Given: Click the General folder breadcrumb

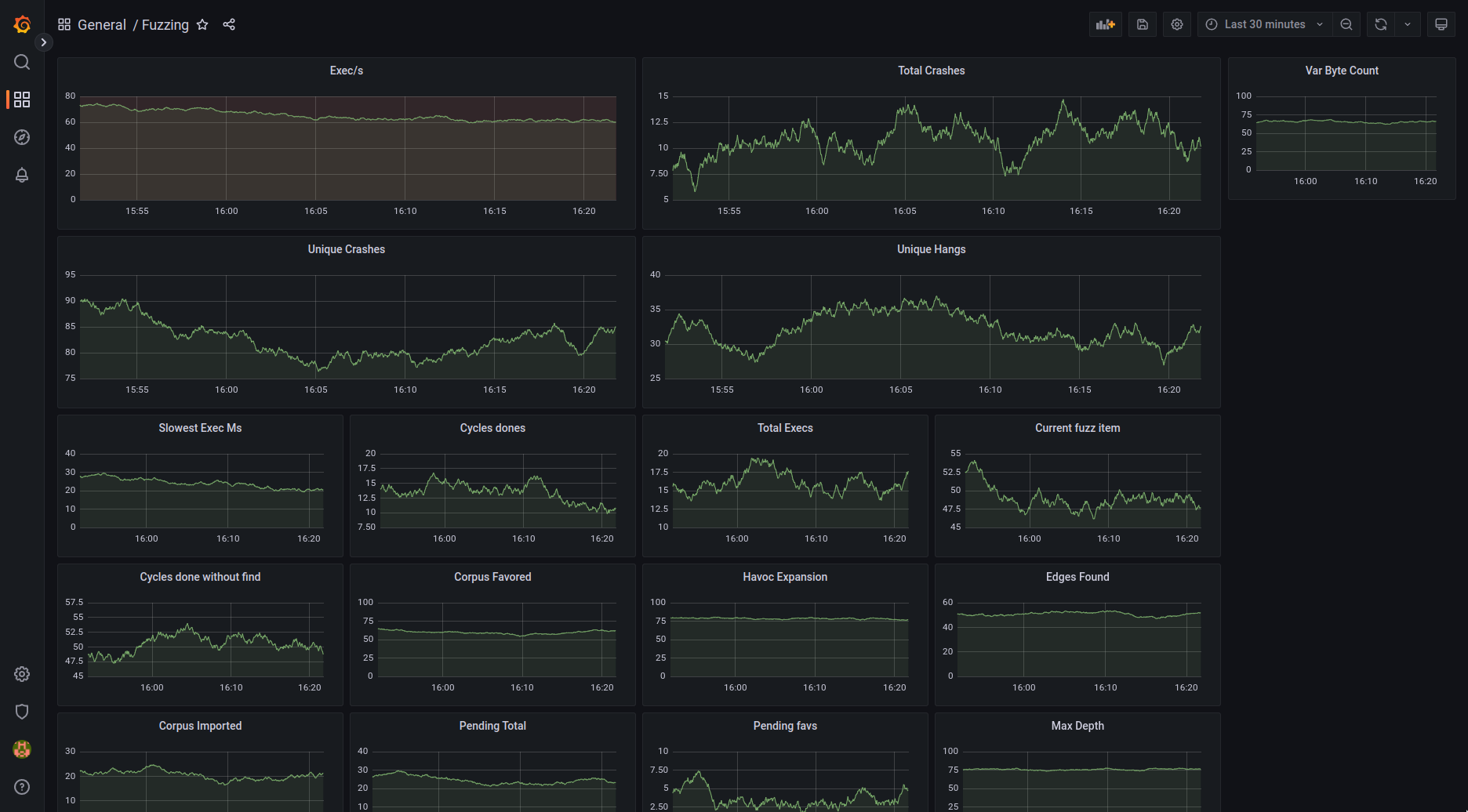Looking at the screenshot, I should (x=102, y=24).
